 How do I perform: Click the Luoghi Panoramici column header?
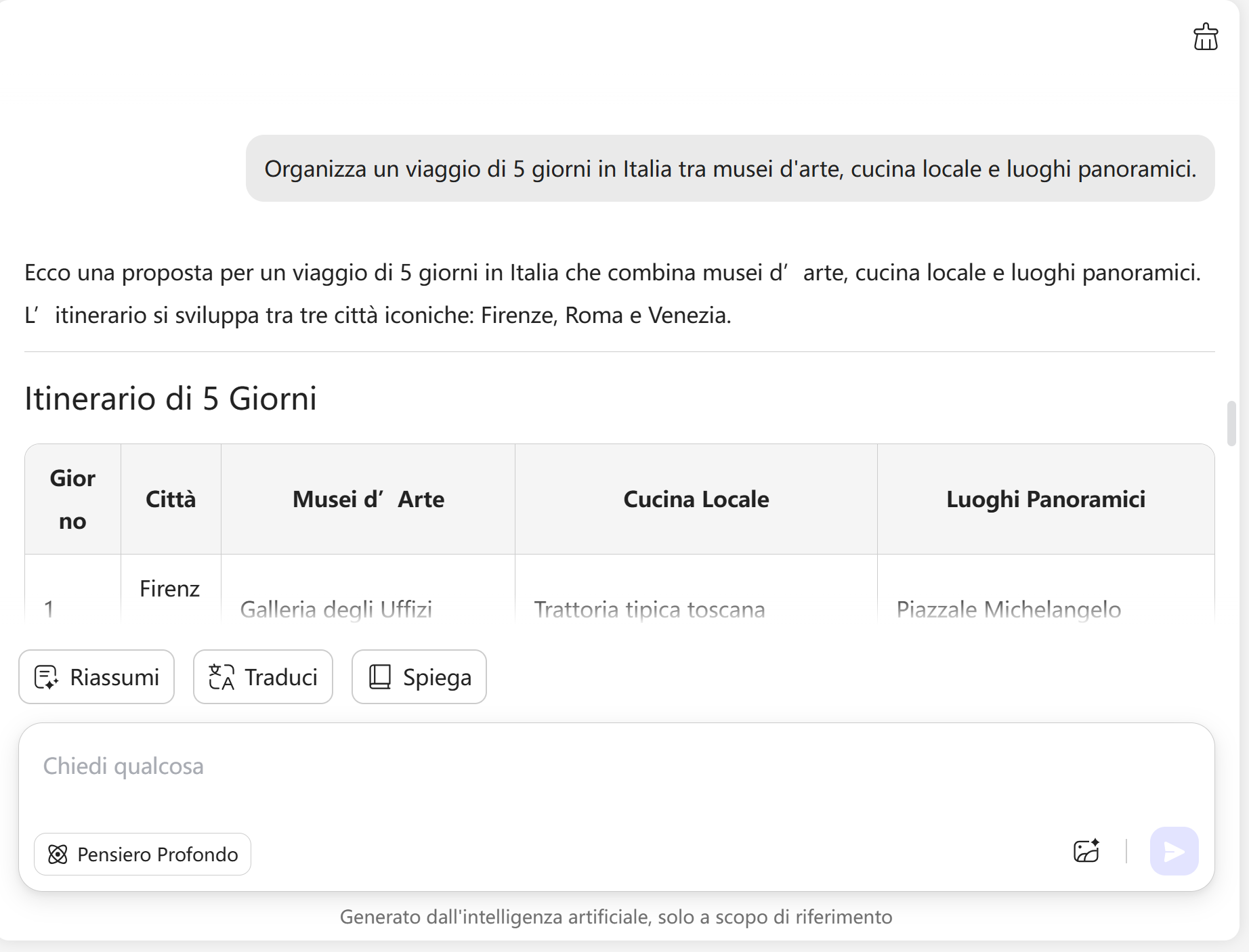coord(1046,500)
